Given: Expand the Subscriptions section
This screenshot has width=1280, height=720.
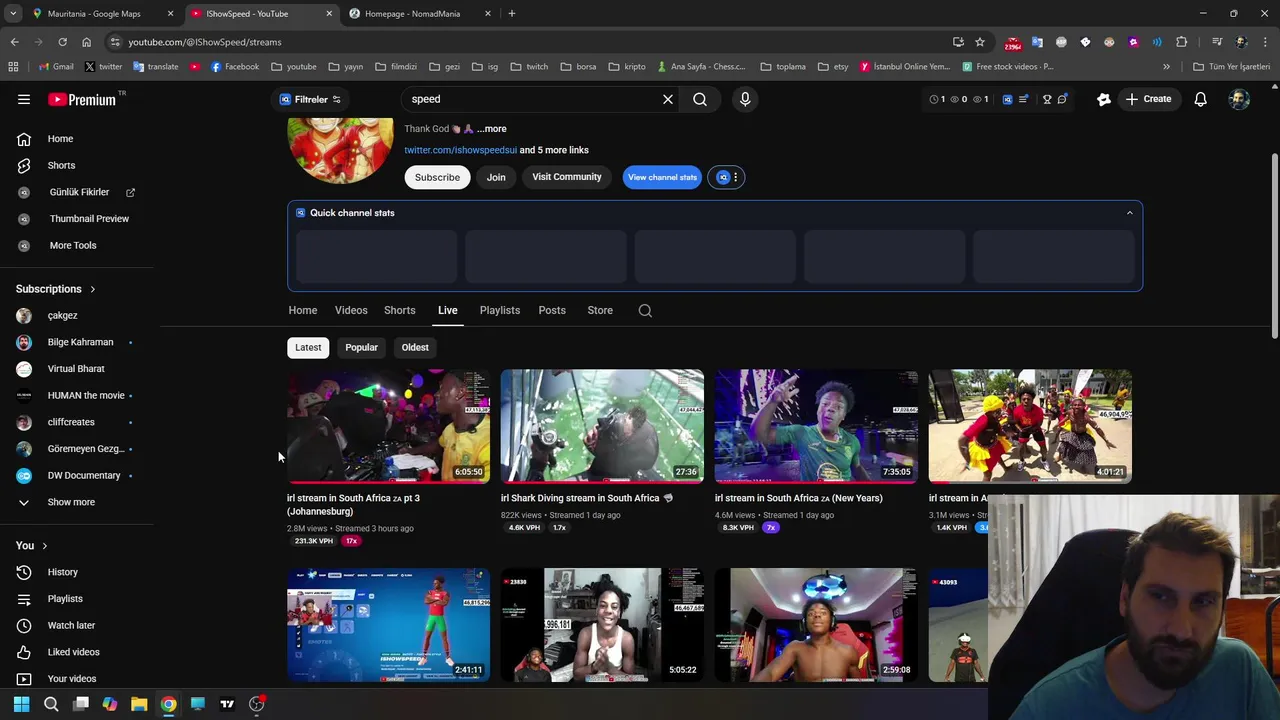Looking at the screenshot, I should pos(56,289).
